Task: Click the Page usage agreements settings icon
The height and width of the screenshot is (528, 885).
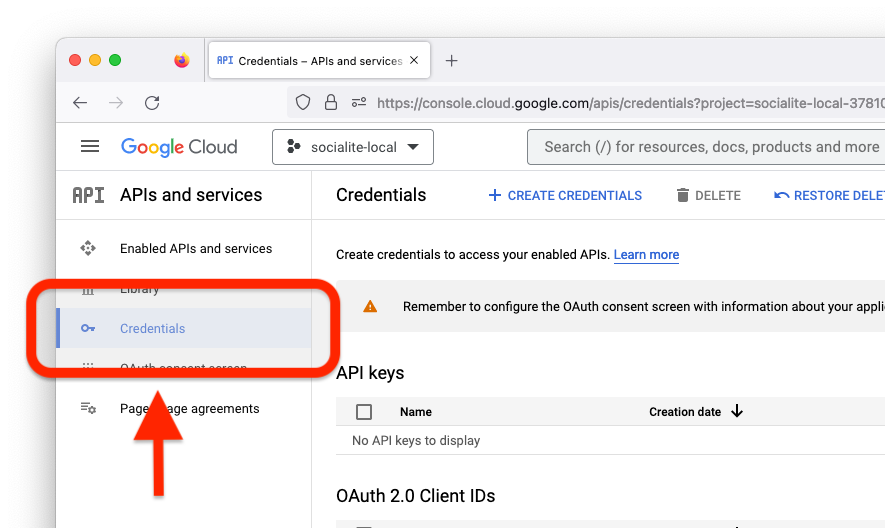Action: (88, 408)
